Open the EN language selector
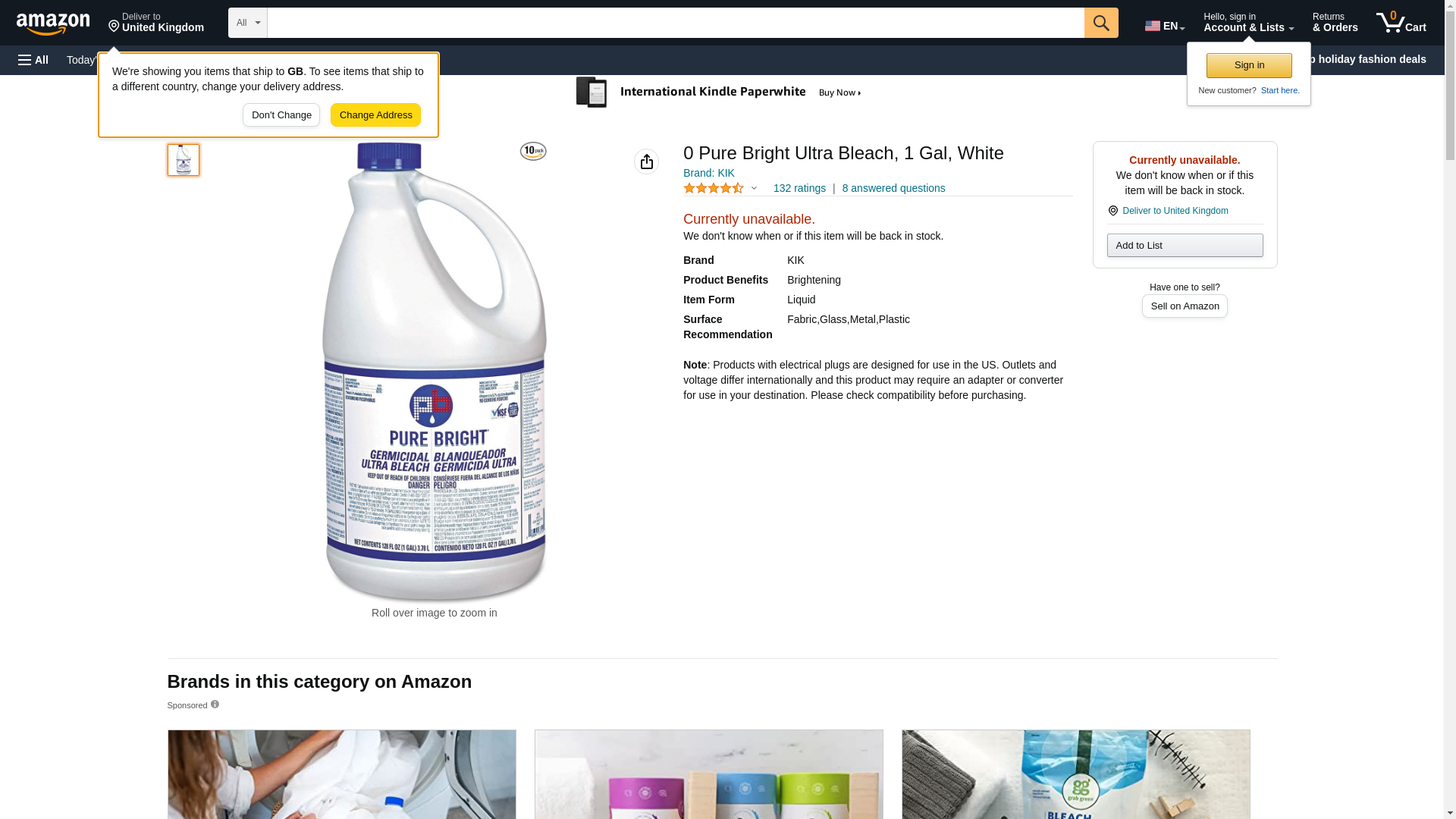1456x819 pixels. coord(1165,26)
